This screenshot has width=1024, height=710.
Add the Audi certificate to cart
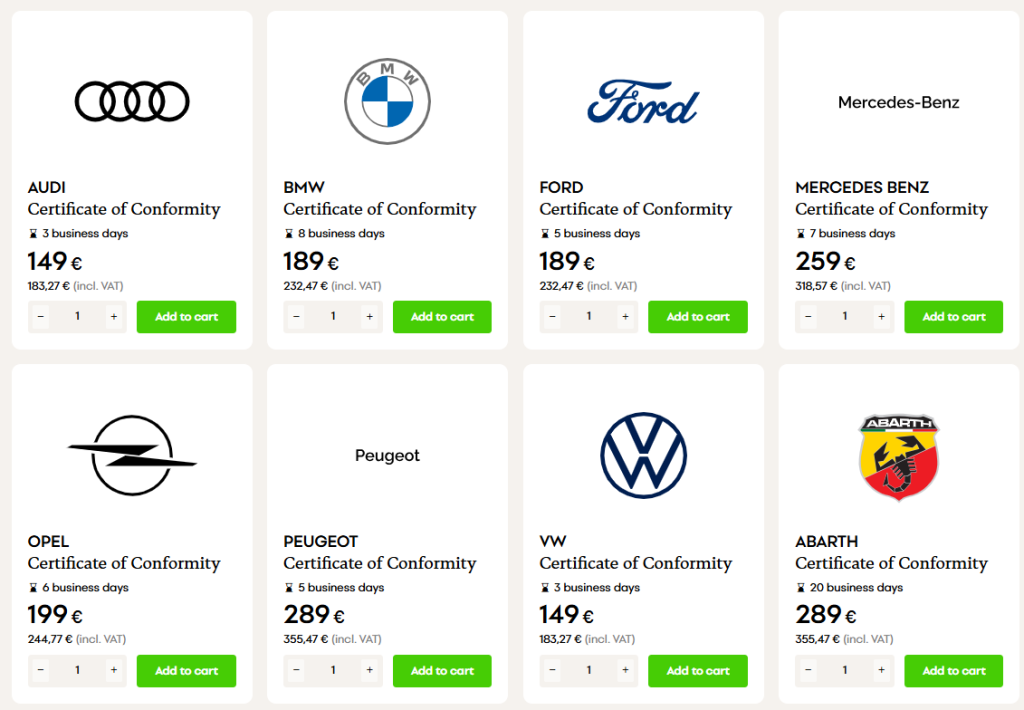tap(186, 317)
